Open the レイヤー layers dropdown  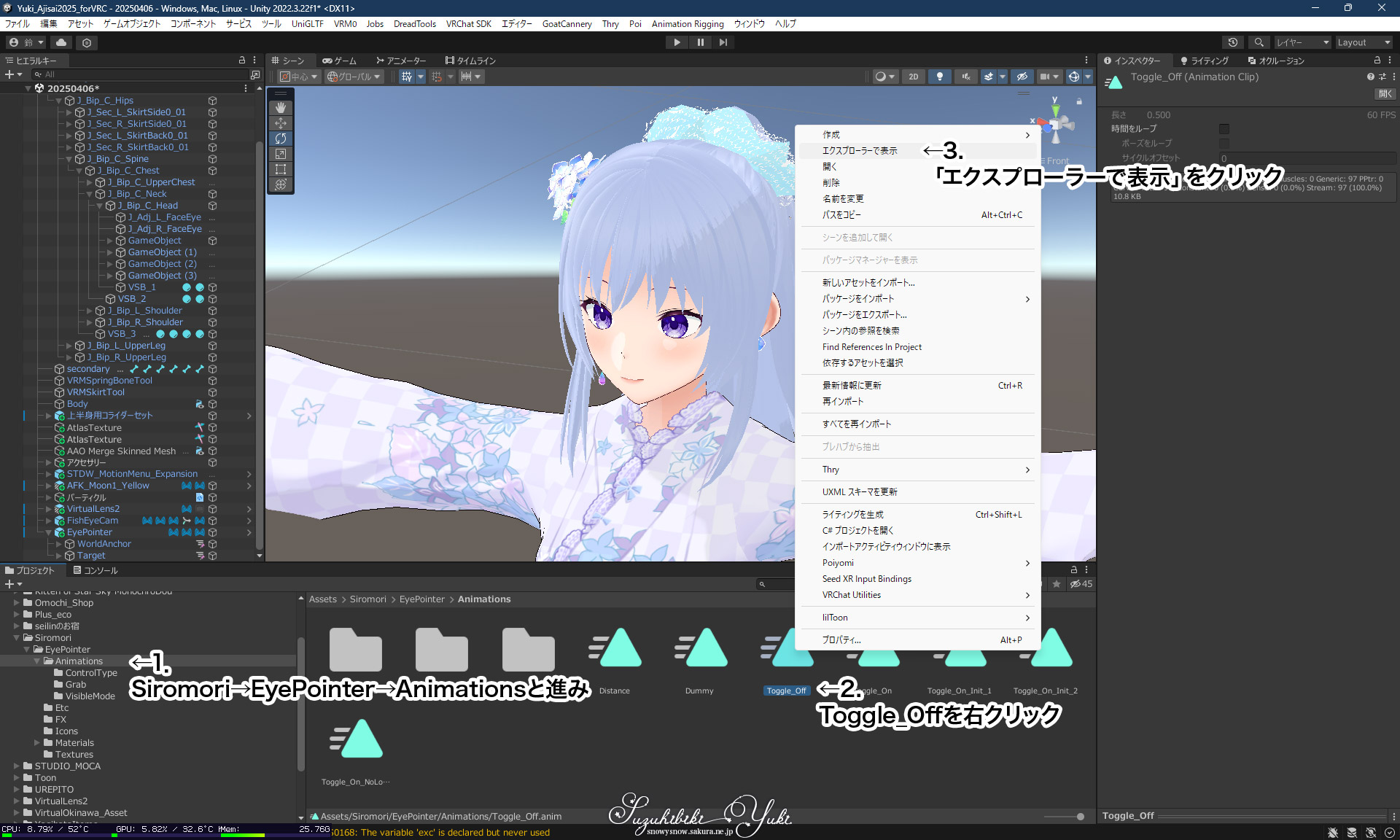click(1302, 42)
